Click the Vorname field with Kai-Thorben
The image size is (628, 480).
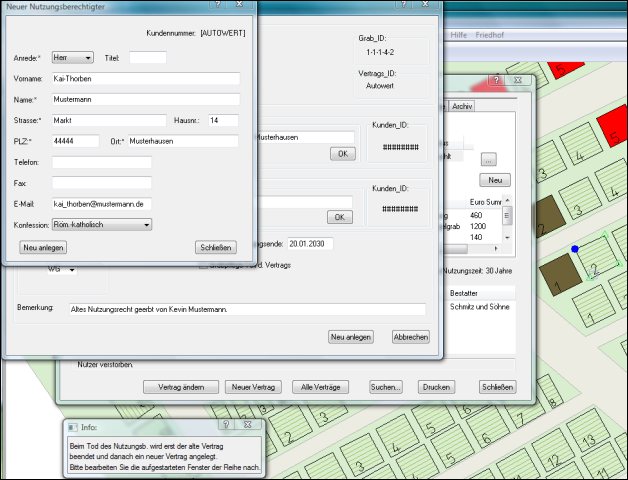coord(146,79)
